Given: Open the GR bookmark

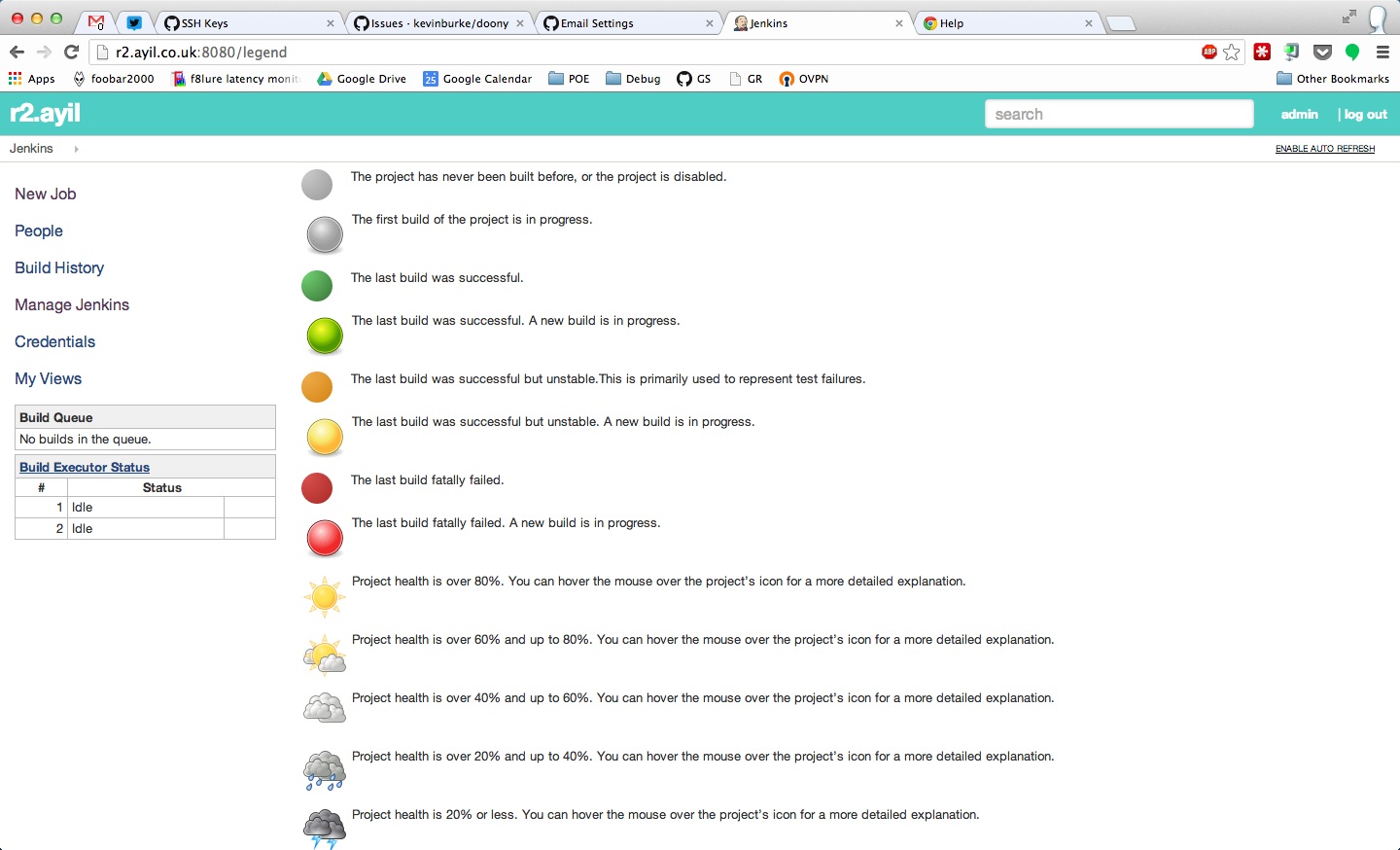Looking at the screenshot, I should coord(746,79).
